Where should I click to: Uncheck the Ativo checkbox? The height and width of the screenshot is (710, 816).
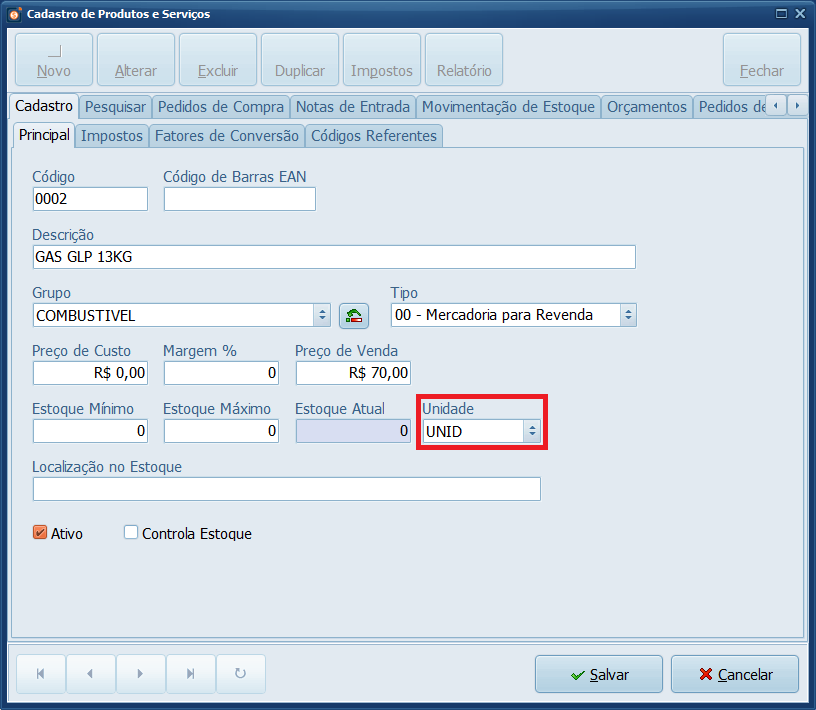[x=41, y=533]
